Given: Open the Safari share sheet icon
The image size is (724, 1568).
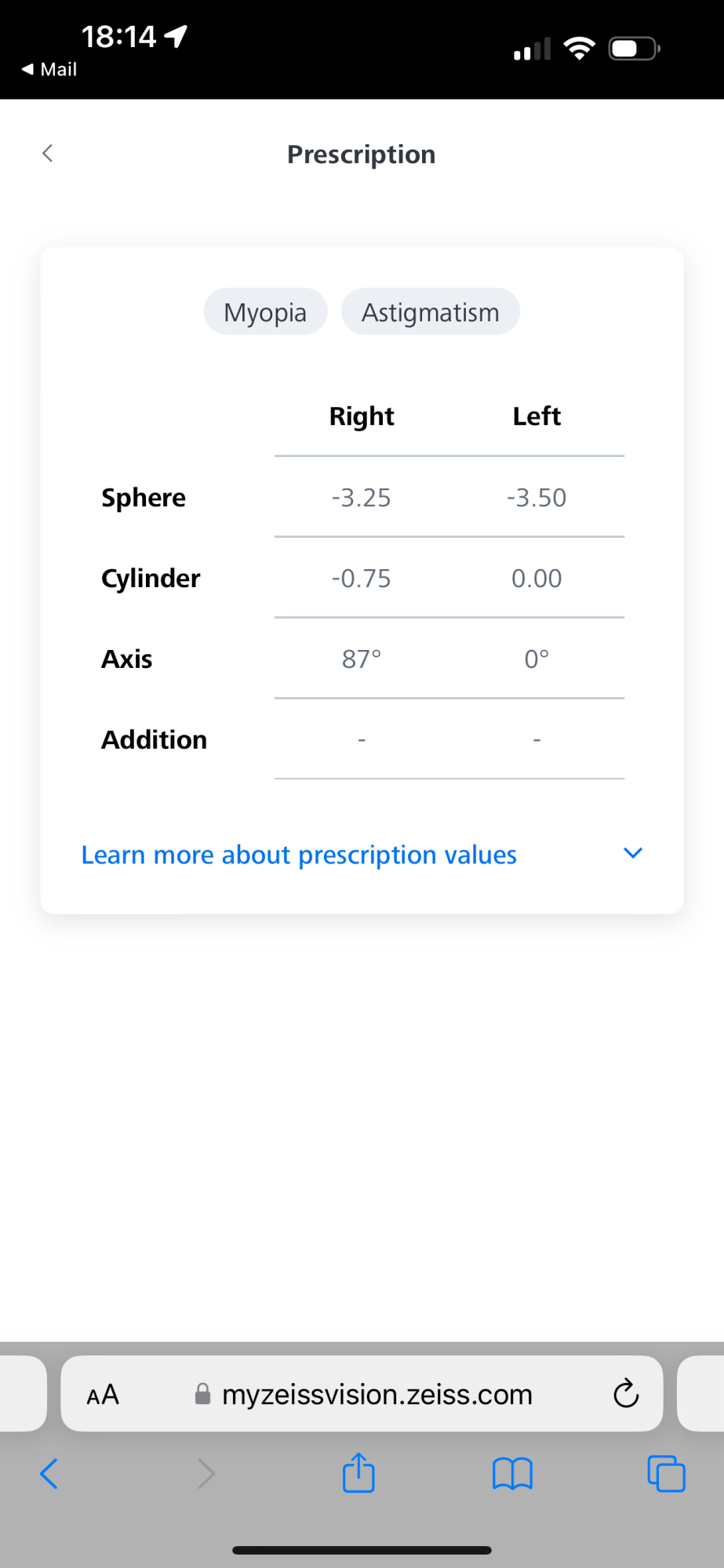Looking at the screenshot, I should click(x=358, y=1472).
